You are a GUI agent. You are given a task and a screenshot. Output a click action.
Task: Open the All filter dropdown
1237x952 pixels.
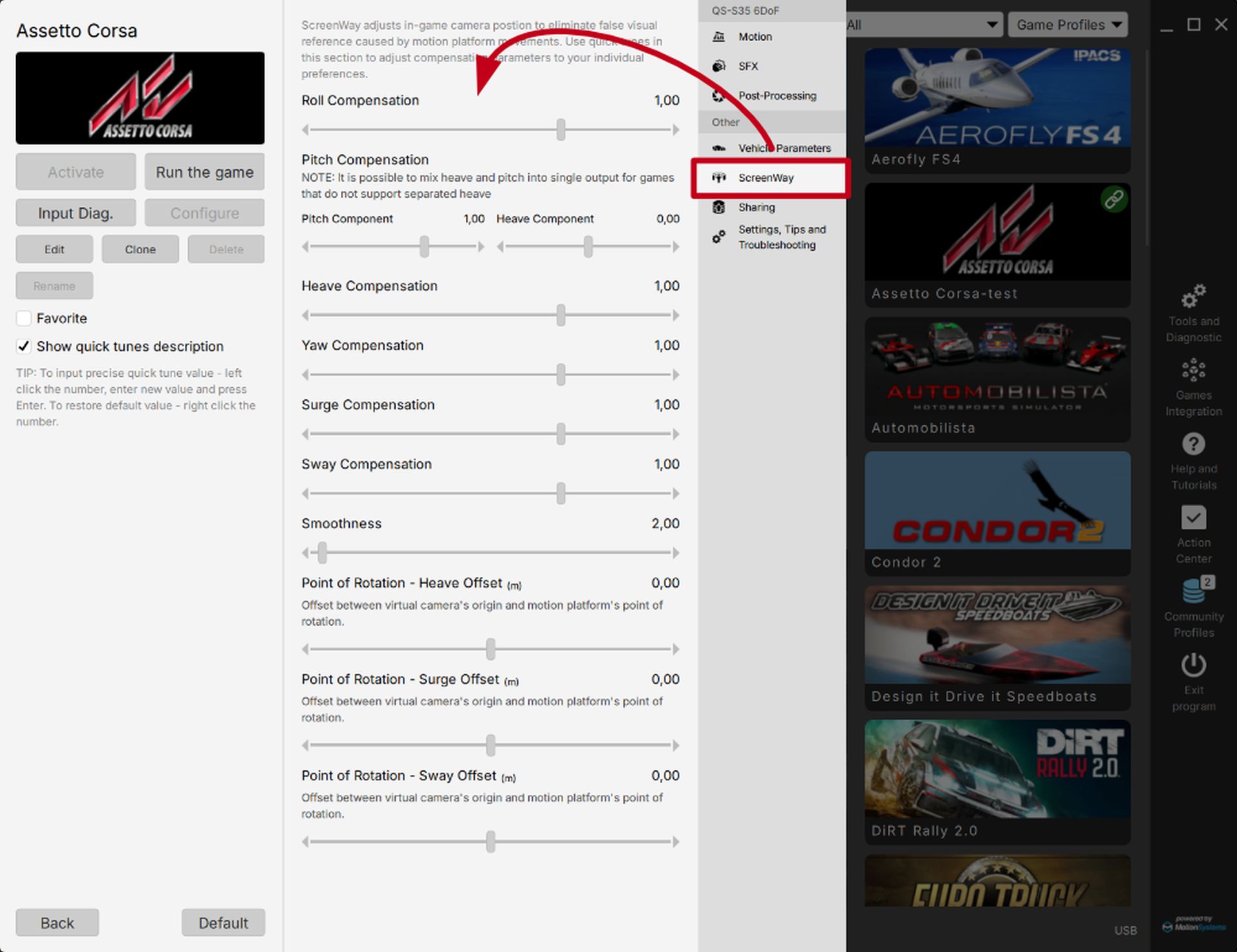(x=925, y=25)
